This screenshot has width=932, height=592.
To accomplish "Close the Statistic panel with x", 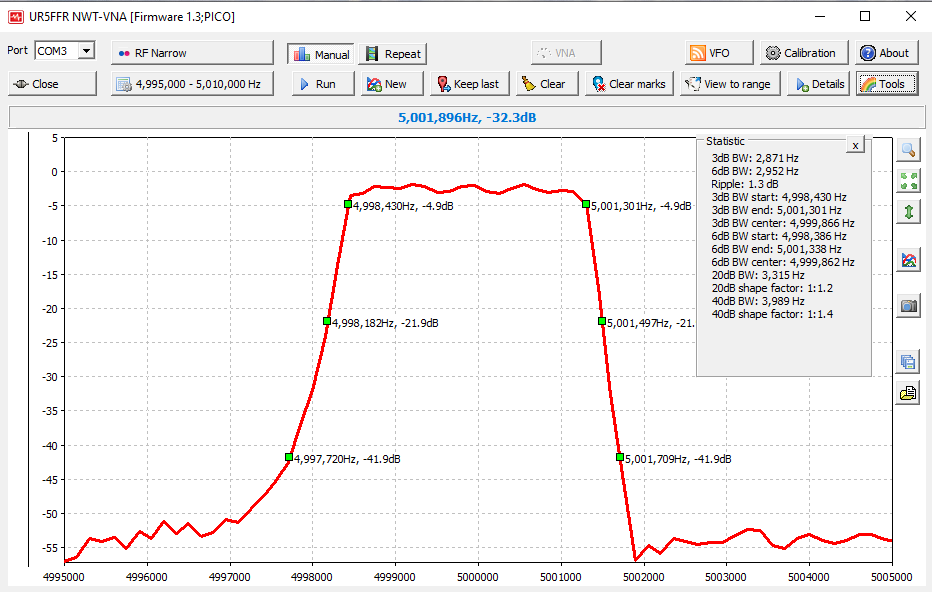I will pos(854,146).
